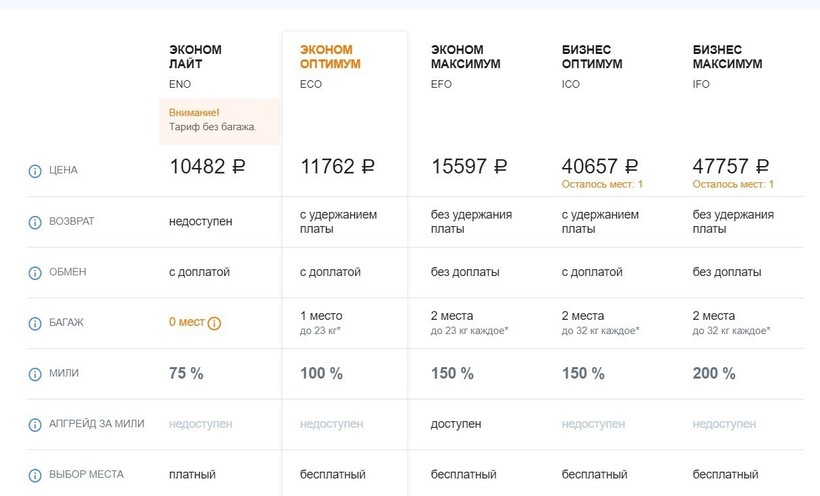Viewport: 820px width, 496px height.
Task: Choose the ЭКОНОМ МАКСИМУМ fare header
Action: point(465,57)
